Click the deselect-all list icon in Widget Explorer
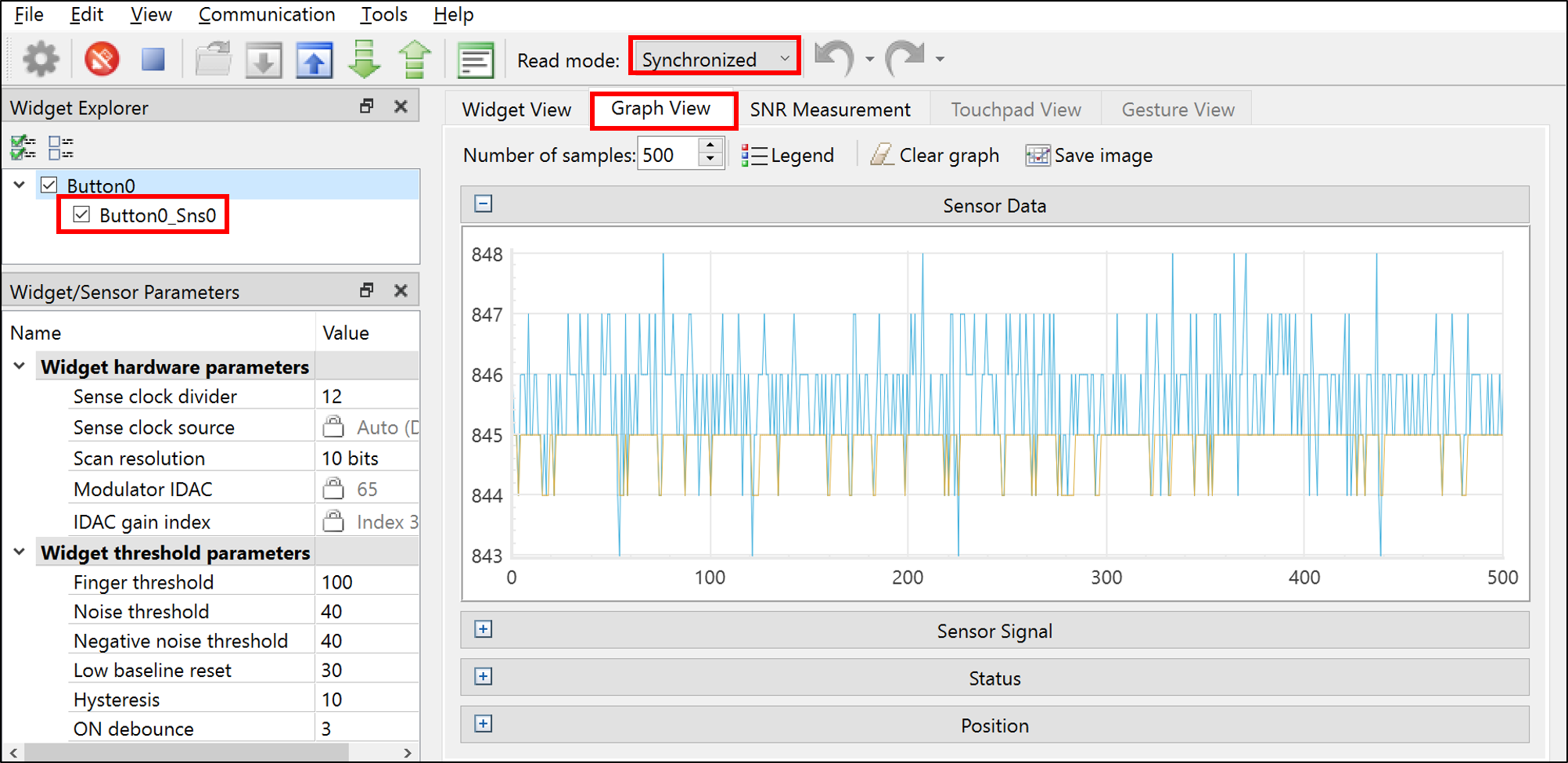Viewport: 1568px width, 763px height. point(61,147)
